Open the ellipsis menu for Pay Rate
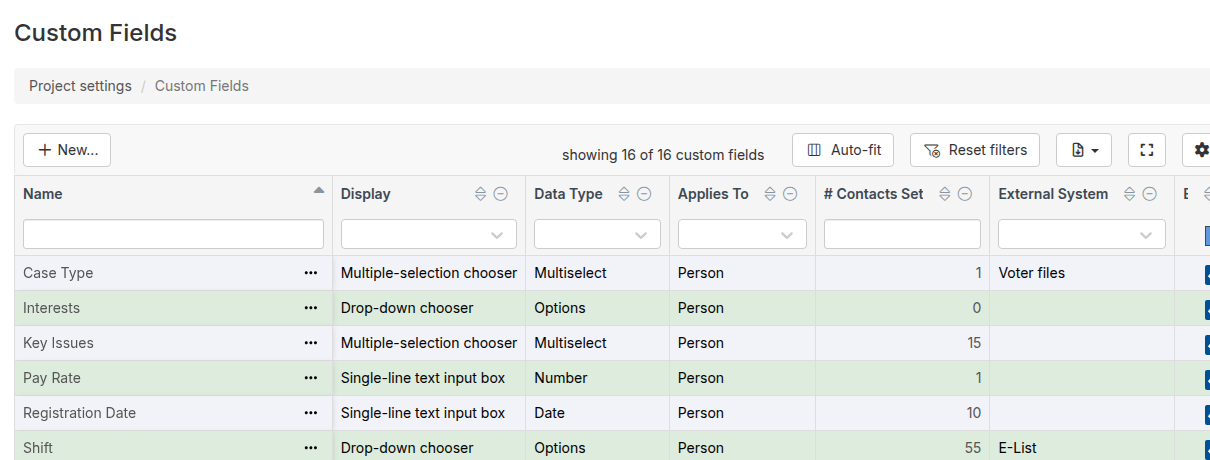The height and width of the screenshot is (460, 1210). point(310,378)
